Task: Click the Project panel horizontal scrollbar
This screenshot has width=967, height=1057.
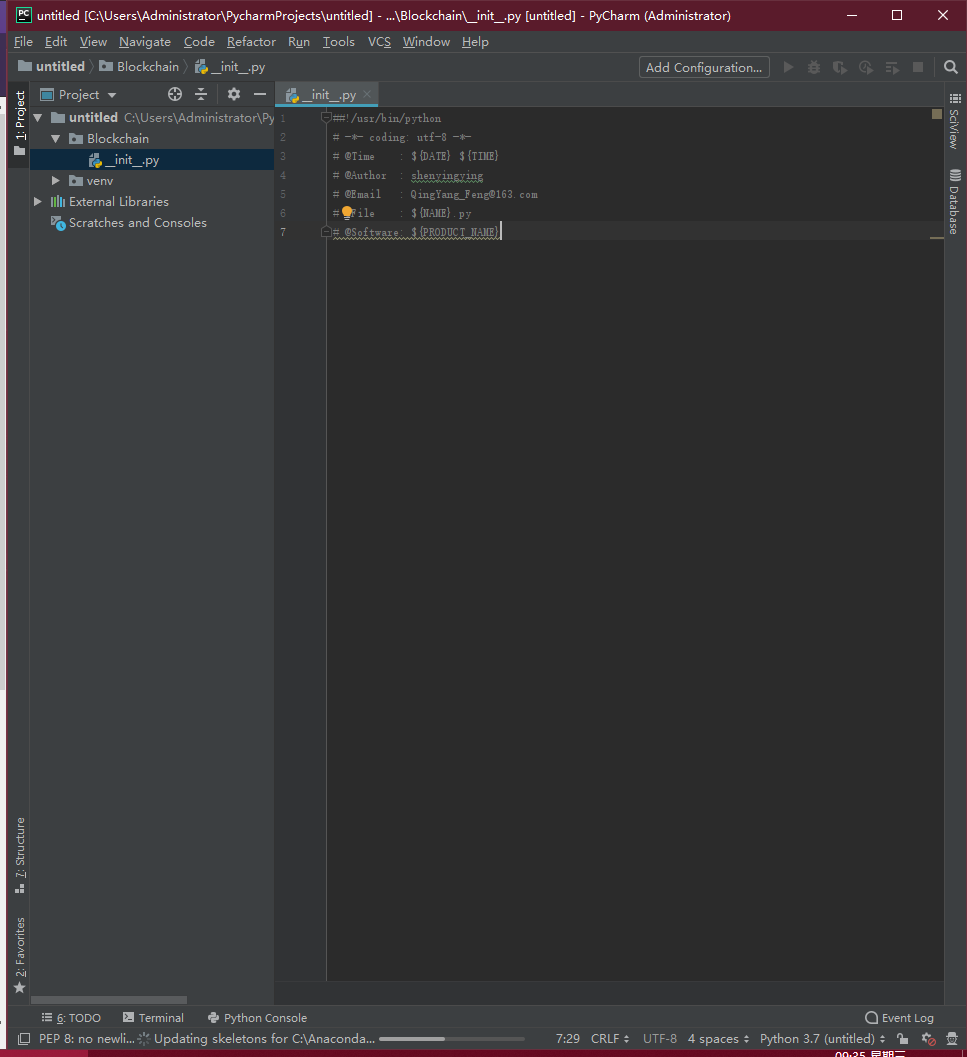Action: pos(109,1000)
